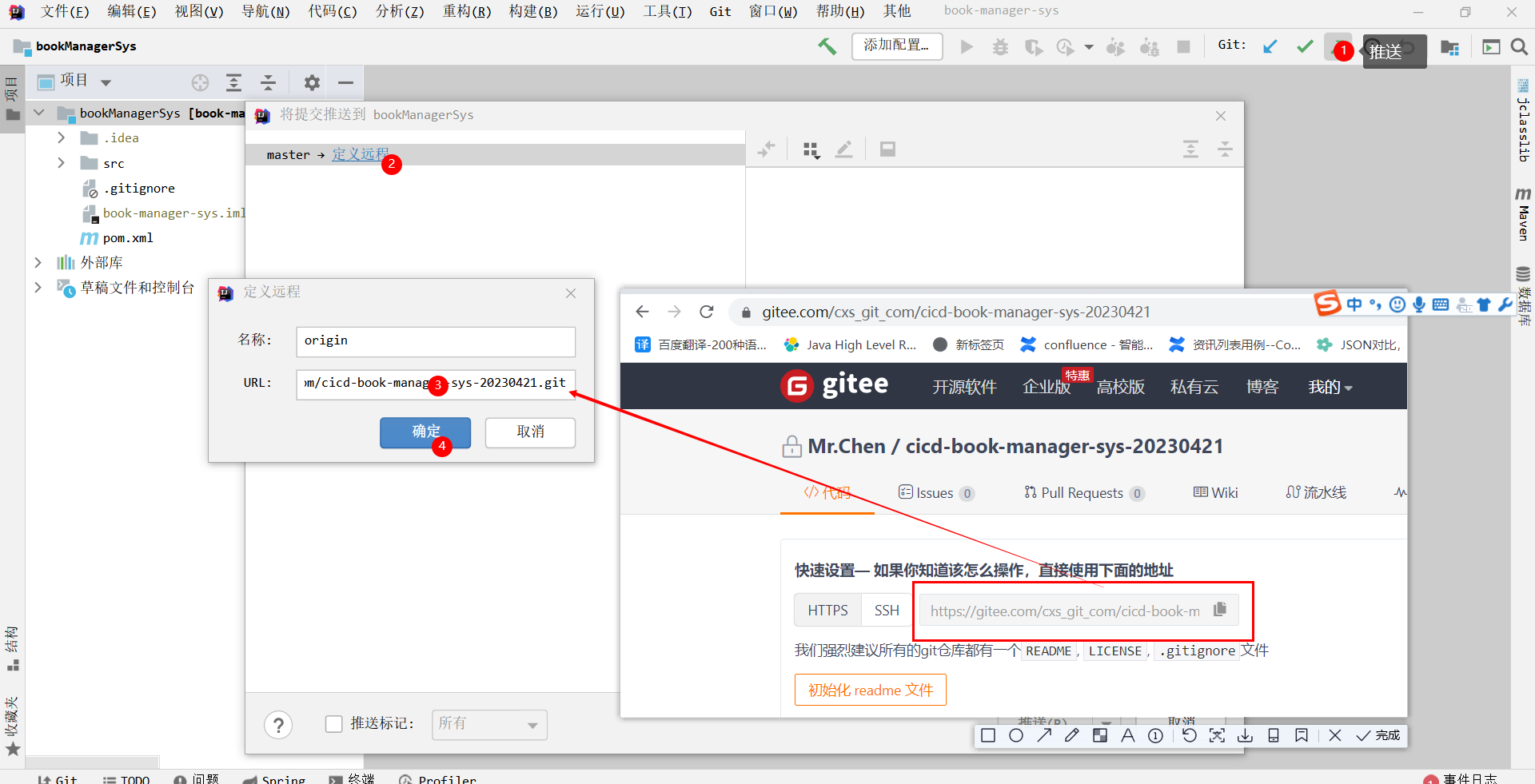The width and height of the screenshot is (1535, 784).
Task: Expand the src folder
Action: (x=61, y=163)
